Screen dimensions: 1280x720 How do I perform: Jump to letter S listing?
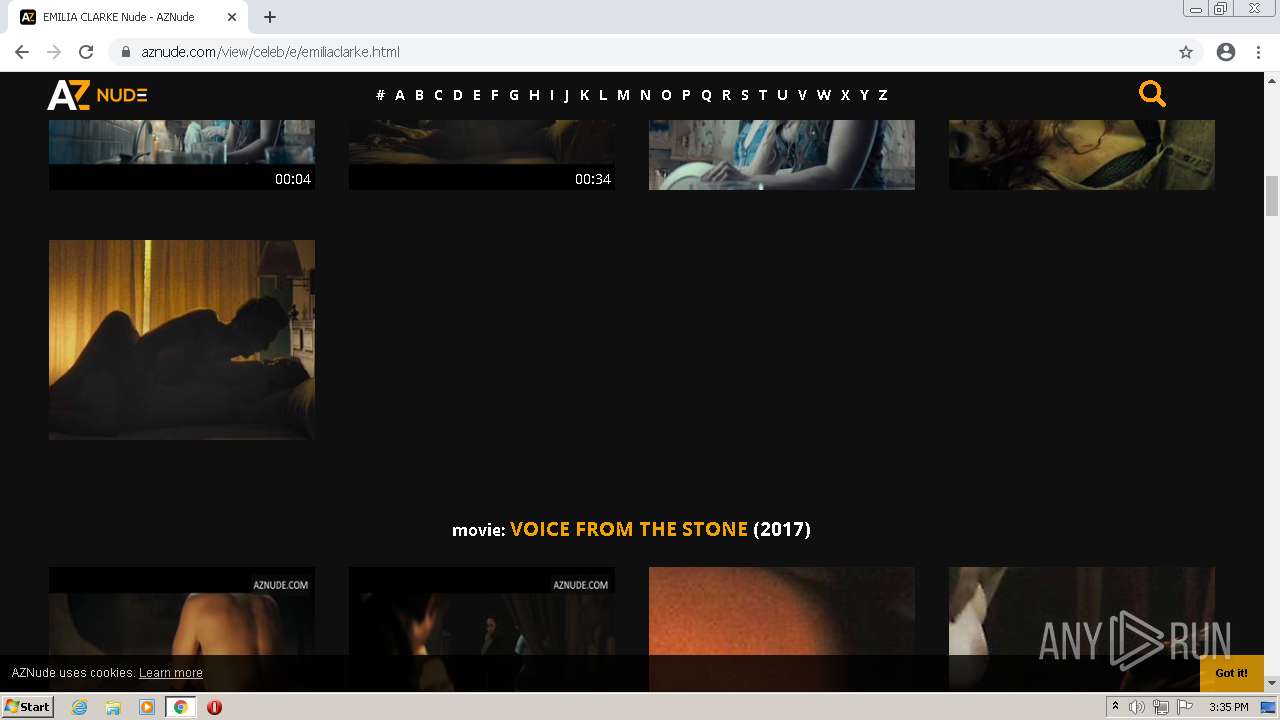pyautogui.click(x=744, y=95)
